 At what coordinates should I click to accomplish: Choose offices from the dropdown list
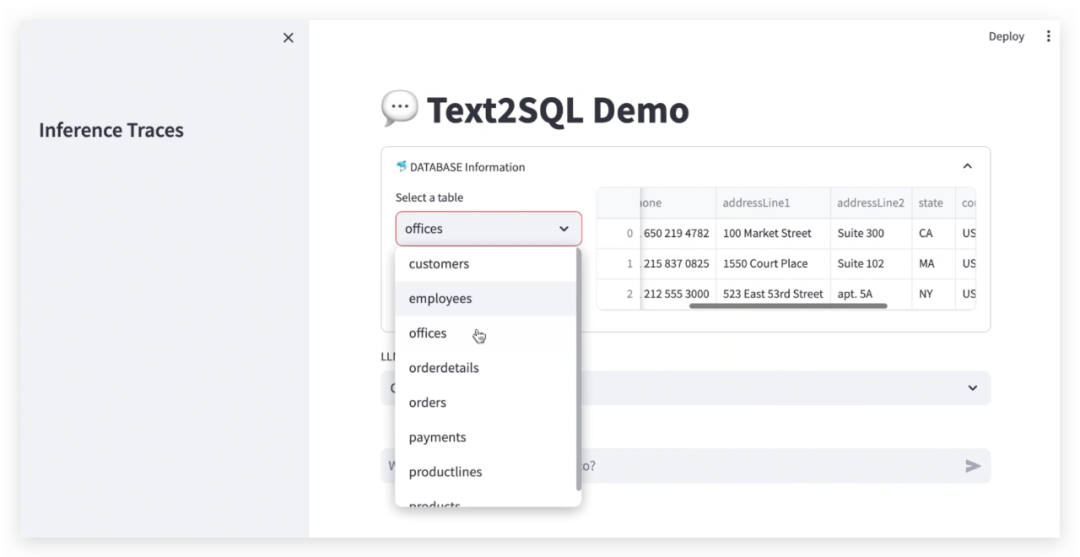pos(486,333)
